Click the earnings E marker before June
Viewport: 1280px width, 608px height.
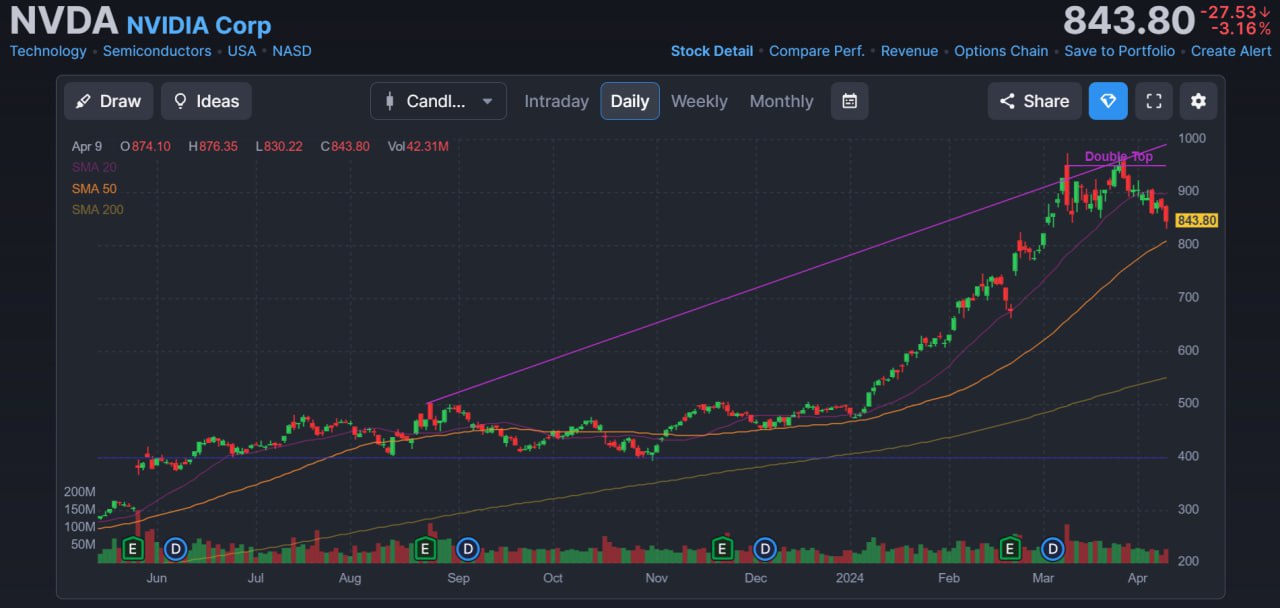133,548
